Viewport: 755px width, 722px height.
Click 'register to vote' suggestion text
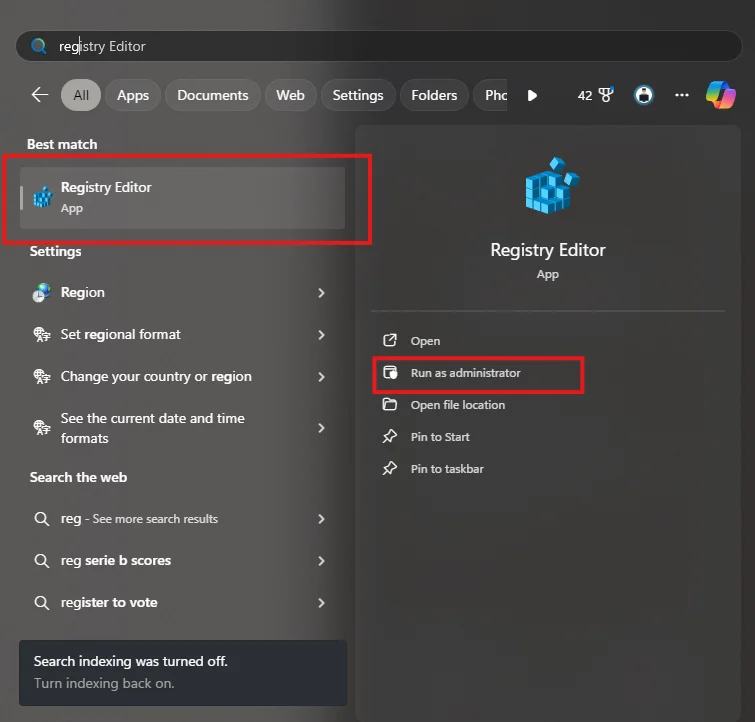(109, 603)
